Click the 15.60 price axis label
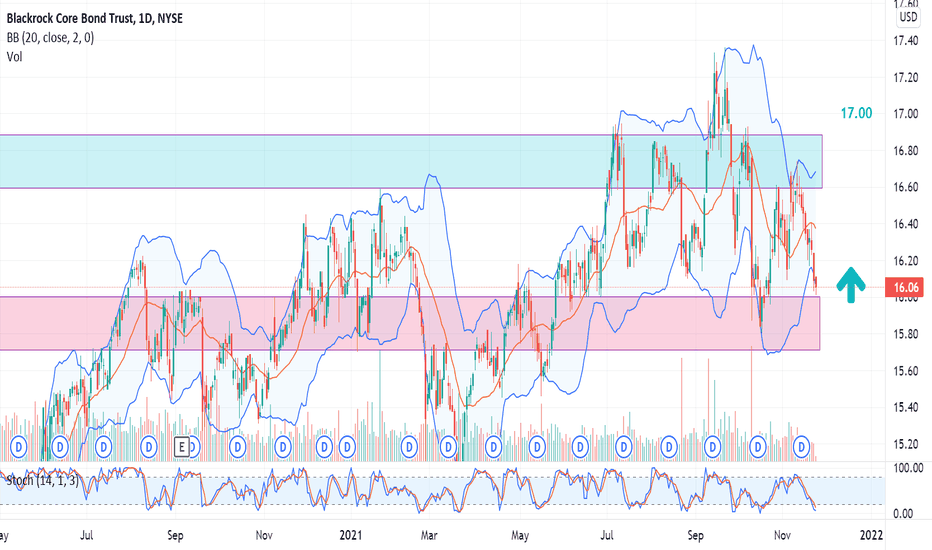The width and height of the screenshot is (932, 550). click(906, 371)
